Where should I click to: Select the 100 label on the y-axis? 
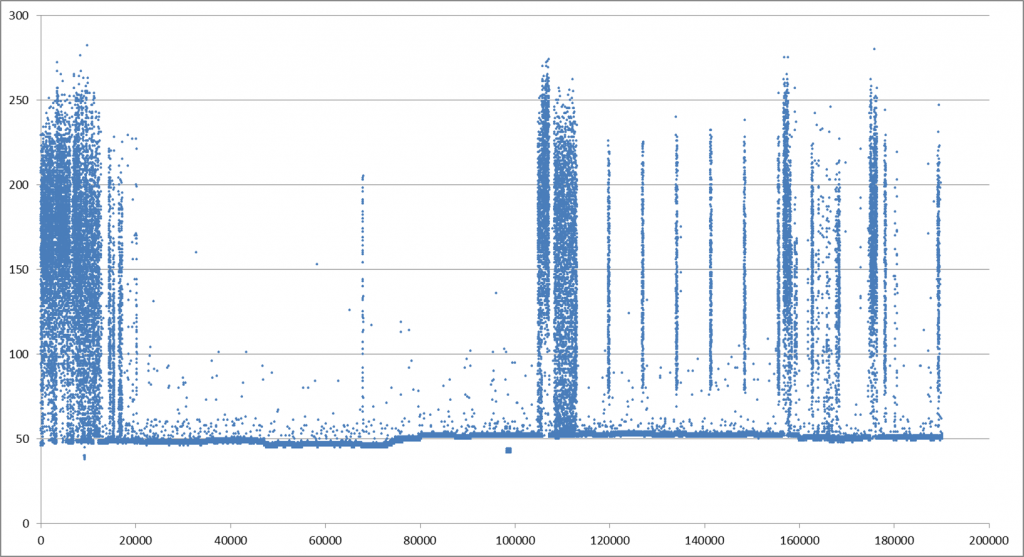[19, 354]
